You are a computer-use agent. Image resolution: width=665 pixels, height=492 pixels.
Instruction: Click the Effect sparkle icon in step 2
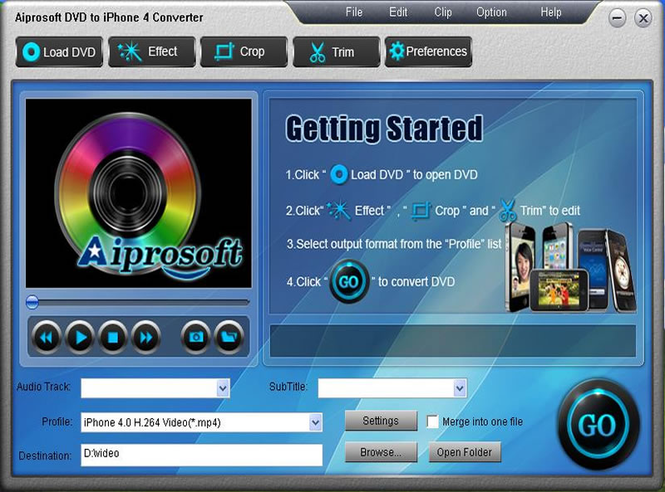pyautogui.click(x=339, y=211)
